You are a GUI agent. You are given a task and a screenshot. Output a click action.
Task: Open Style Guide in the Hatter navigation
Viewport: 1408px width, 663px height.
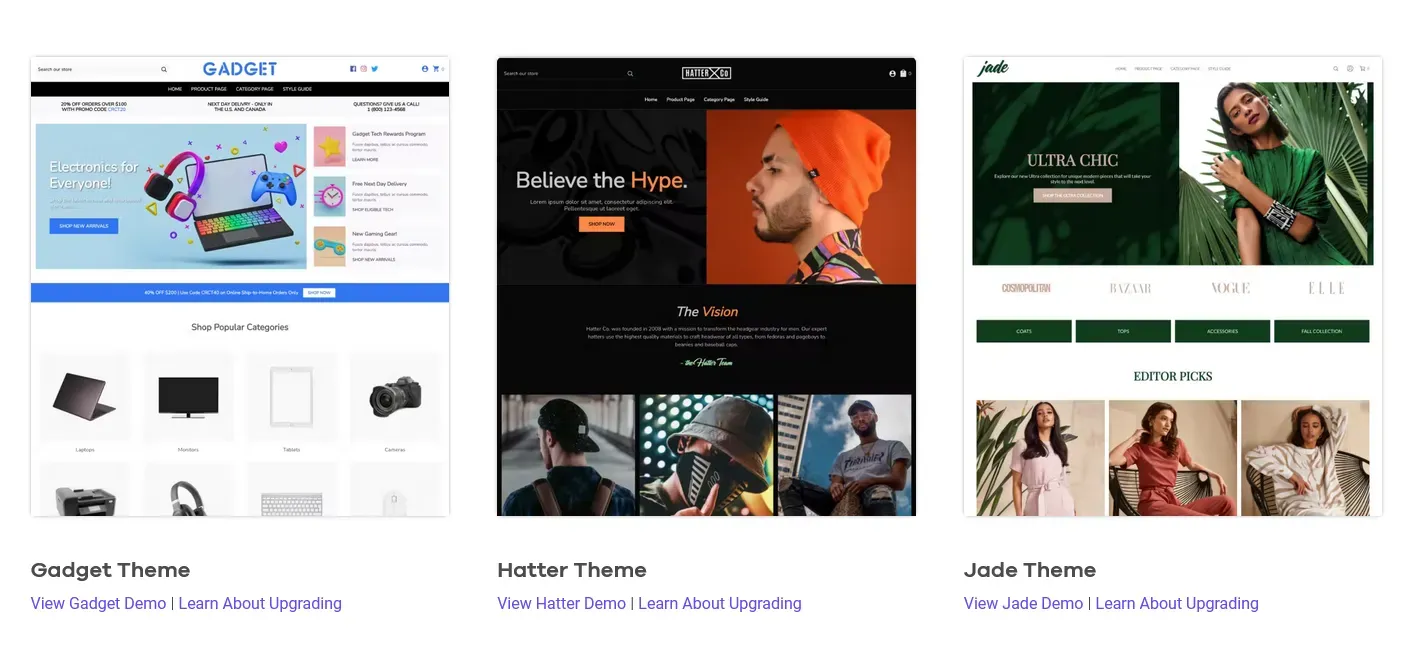pyautogui.click(x=757, y=100)
